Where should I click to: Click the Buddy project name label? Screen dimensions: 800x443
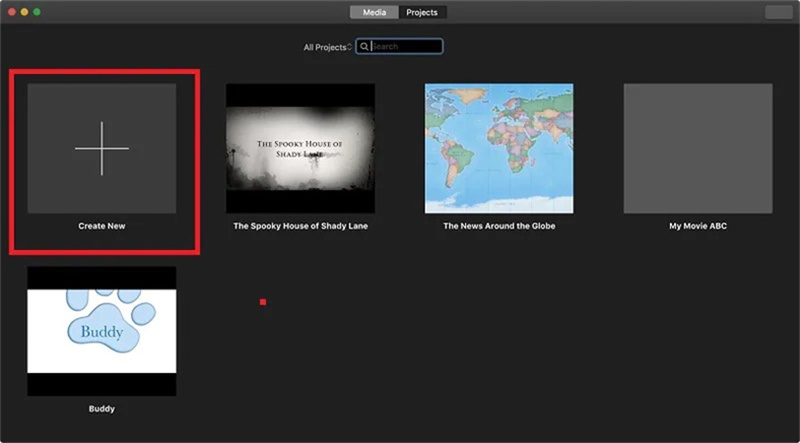click(102, 408)
